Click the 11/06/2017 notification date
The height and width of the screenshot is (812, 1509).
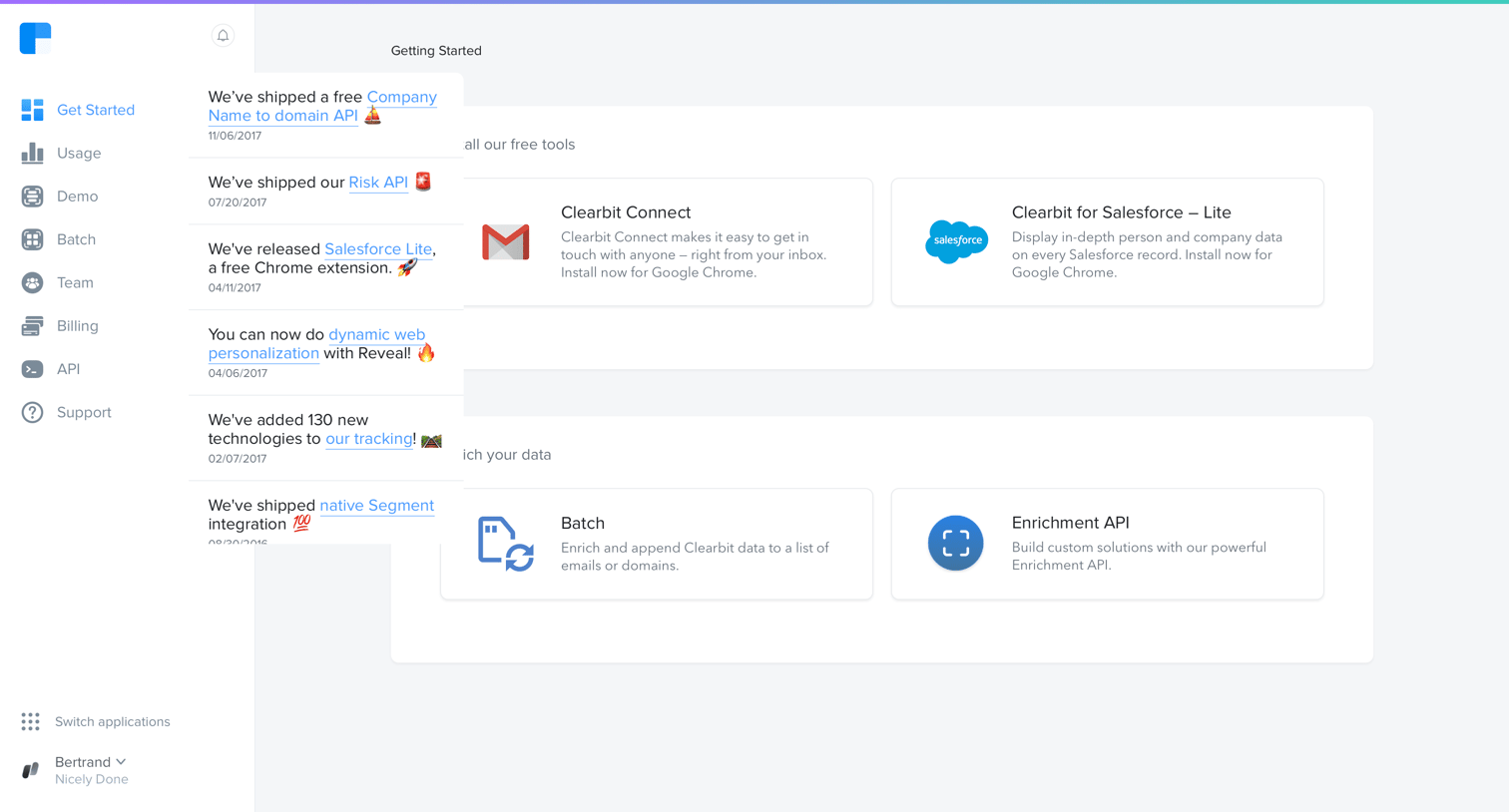tap(235, 136)
